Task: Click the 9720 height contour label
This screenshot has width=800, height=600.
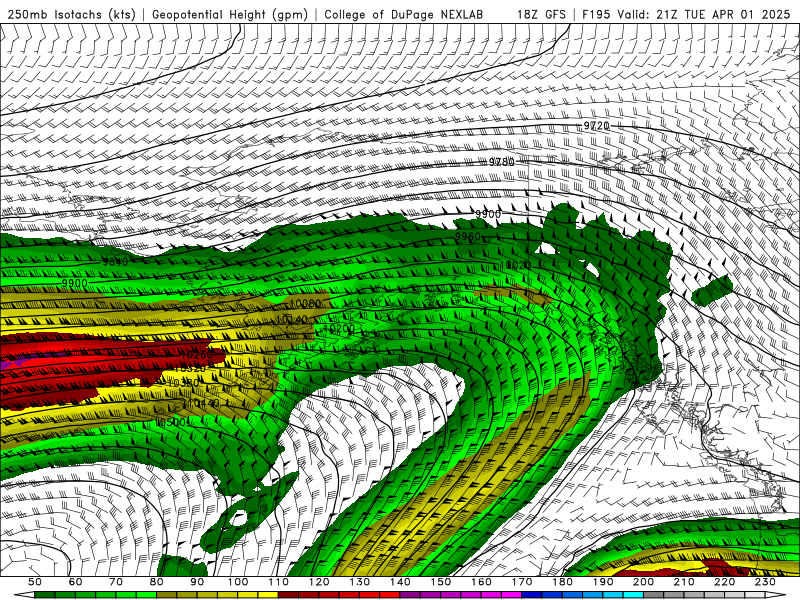Action: 596,126
